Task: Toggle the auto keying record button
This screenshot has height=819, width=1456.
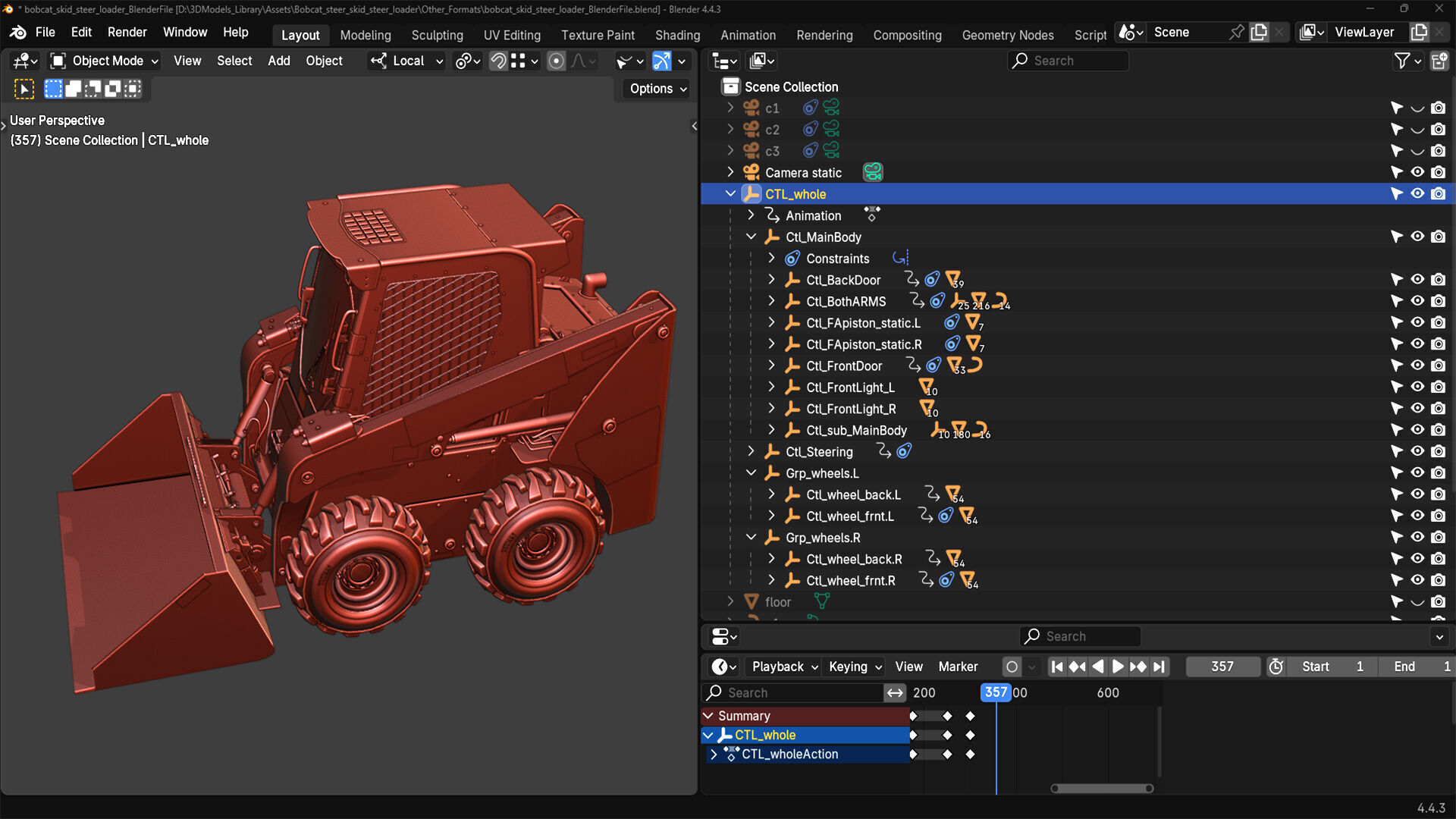Action: tap(1012, 667)
